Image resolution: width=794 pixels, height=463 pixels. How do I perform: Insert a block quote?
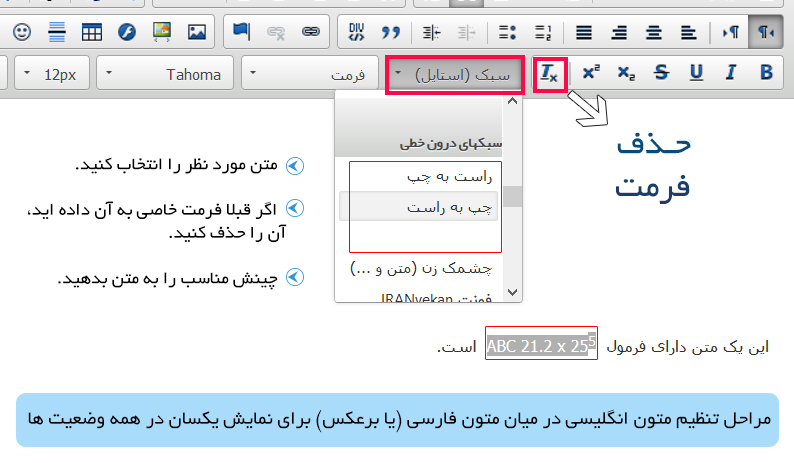pos(390,31)
